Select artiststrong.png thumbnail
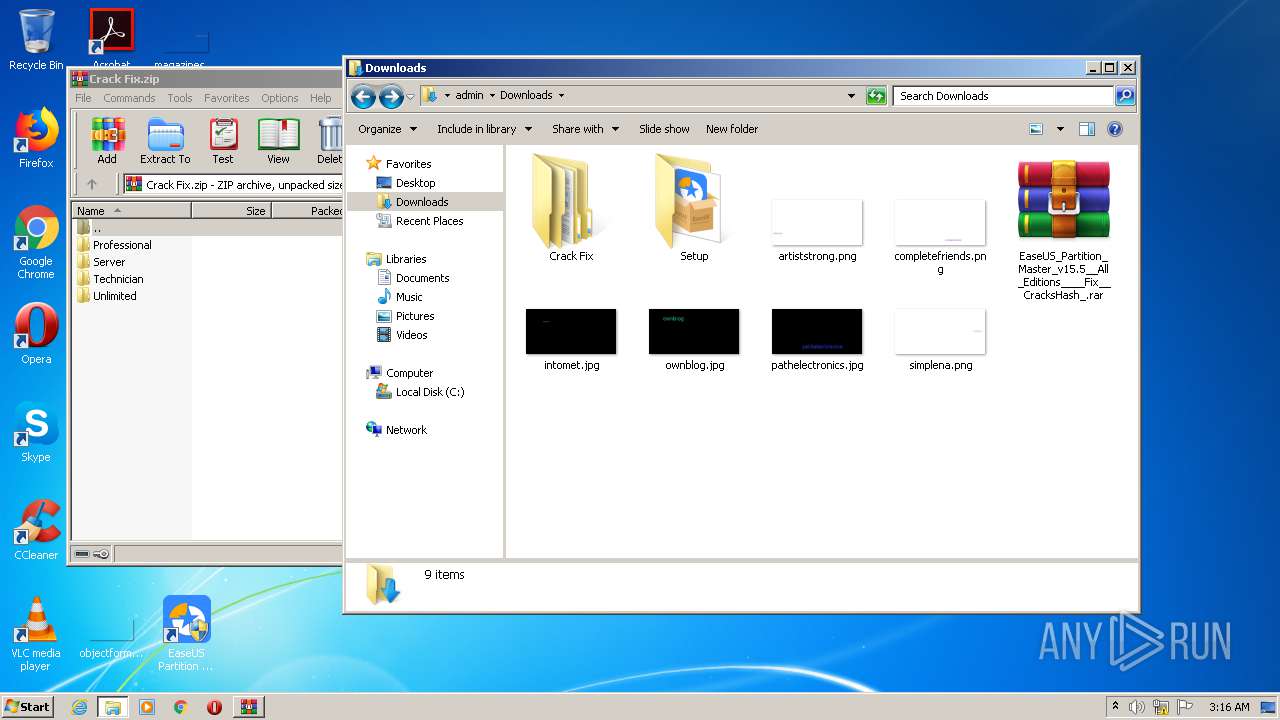 [x=817, y=230]
